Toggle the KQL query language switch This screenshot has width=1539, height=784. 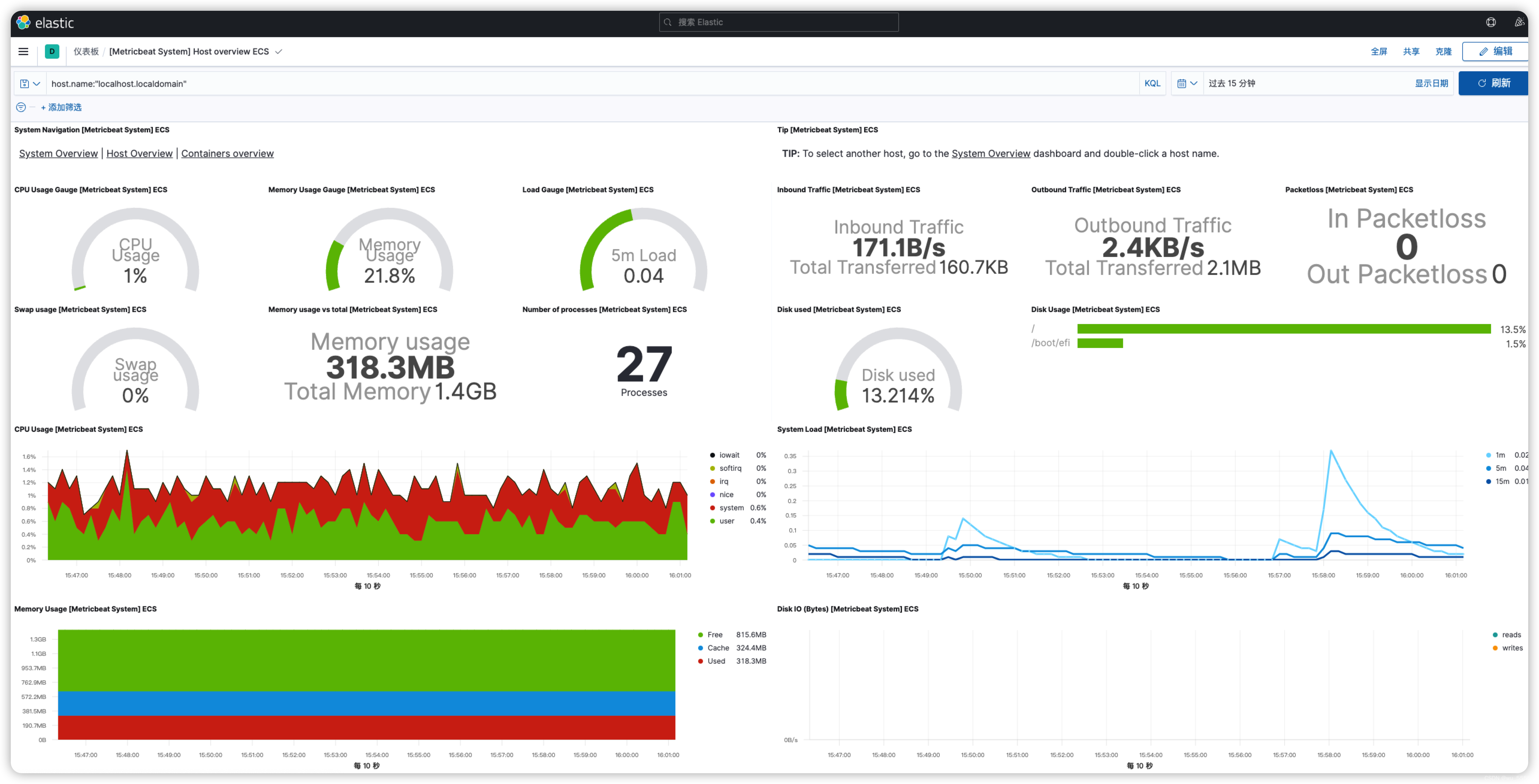(x=1152, y=84)
